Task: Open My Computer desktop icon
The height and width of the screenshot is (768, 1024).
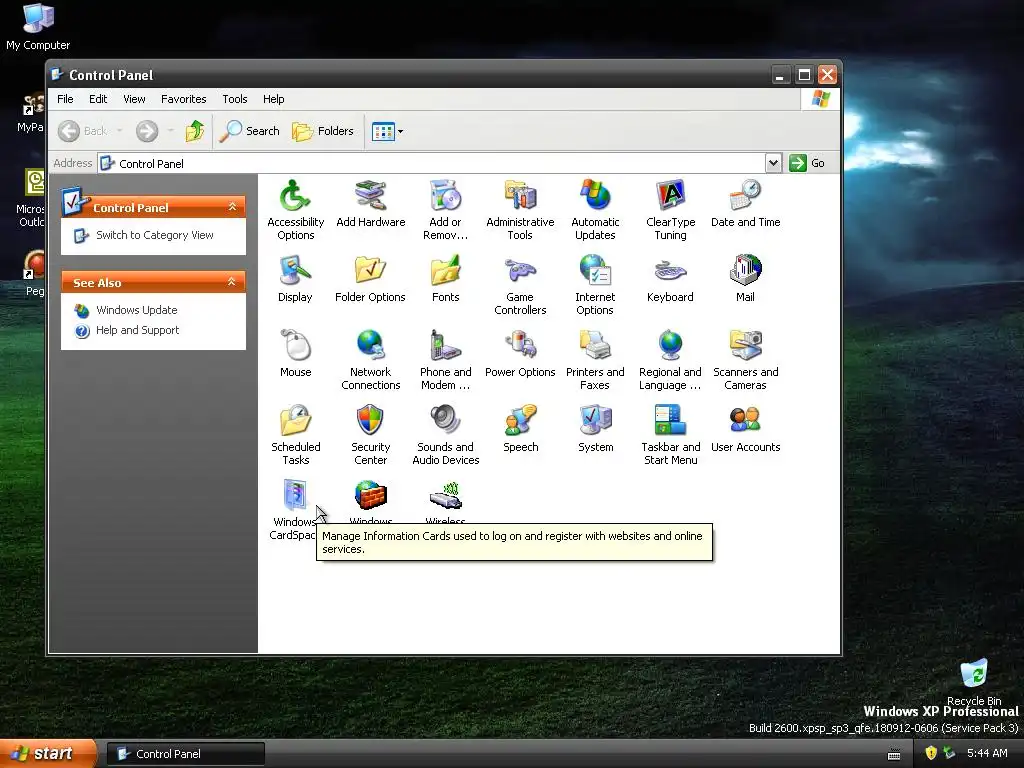Action: tap(38, 27)
